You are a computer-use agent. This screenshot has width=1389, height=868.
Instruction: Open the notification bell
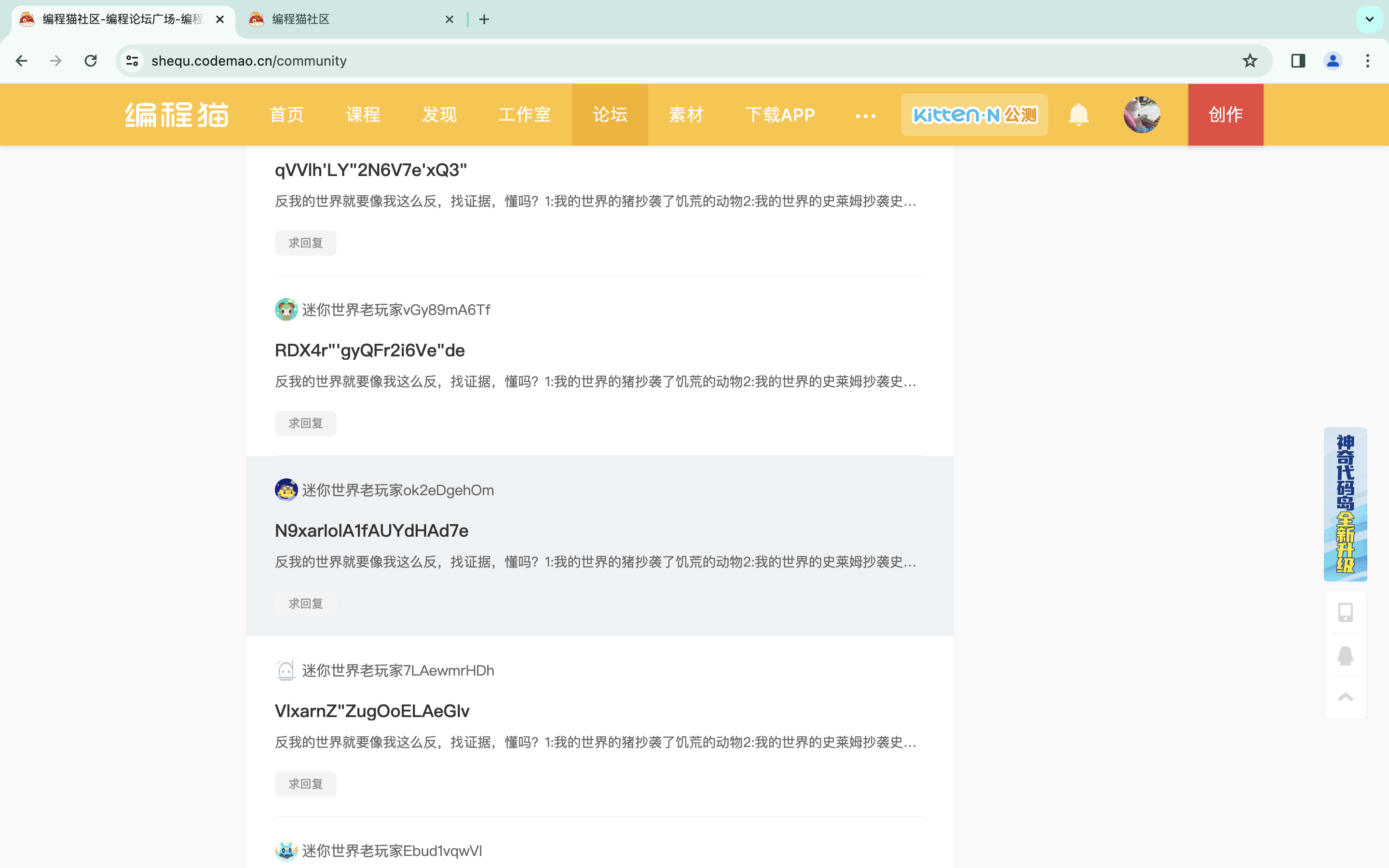point(1078,114)
